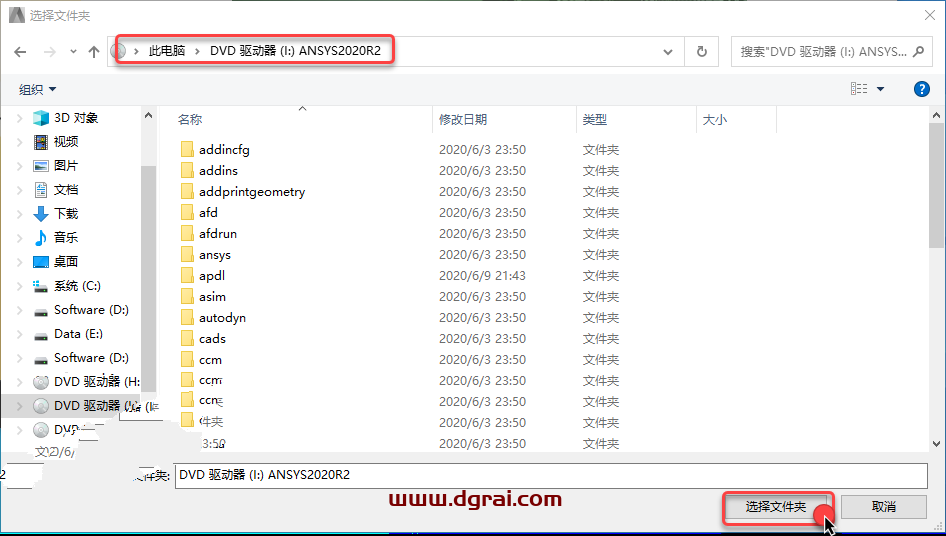Click the 文件夹 type cell of addincfg
Screen dimensions: 946x536
click(x=601, y=150)
